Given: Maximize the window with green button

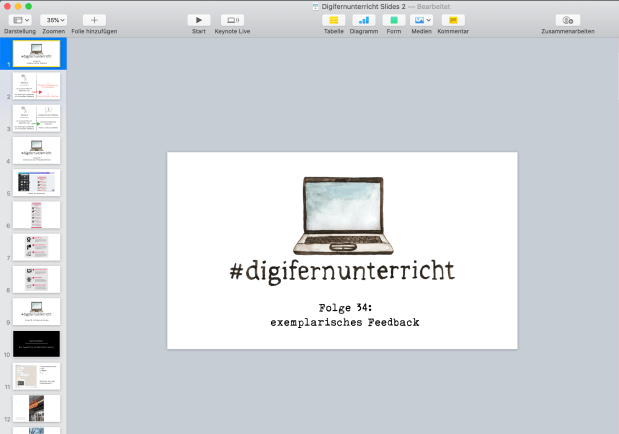Looking at the screenshot, I should pos(28,6).
